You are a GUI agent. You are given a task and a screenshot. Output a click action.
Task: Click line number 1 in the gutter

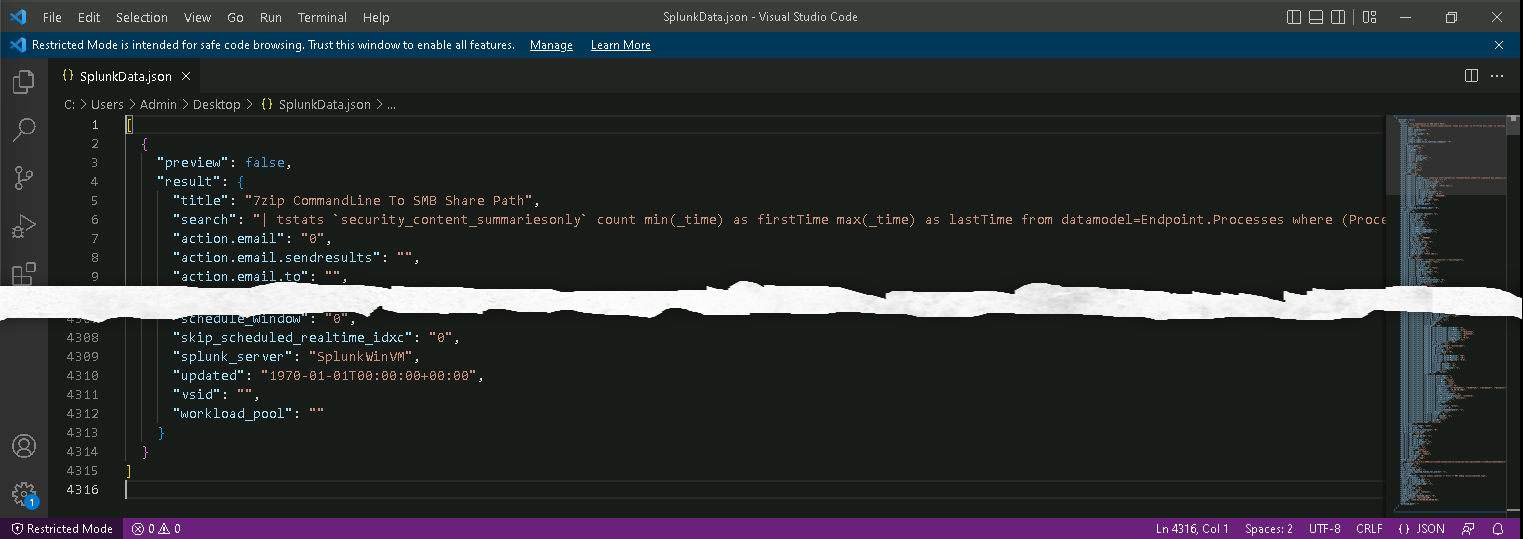tap(95, 124)
